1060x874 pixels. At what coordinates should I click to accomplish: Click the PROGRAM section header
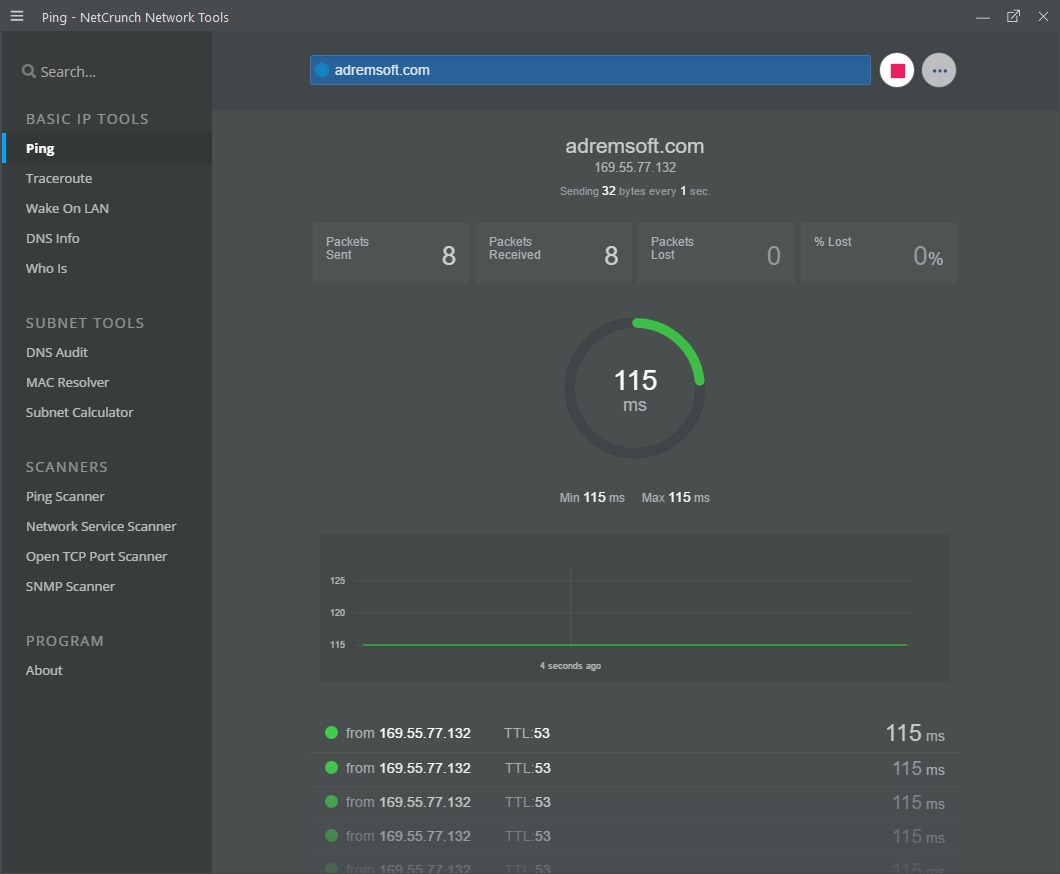(x=65, y=641)
